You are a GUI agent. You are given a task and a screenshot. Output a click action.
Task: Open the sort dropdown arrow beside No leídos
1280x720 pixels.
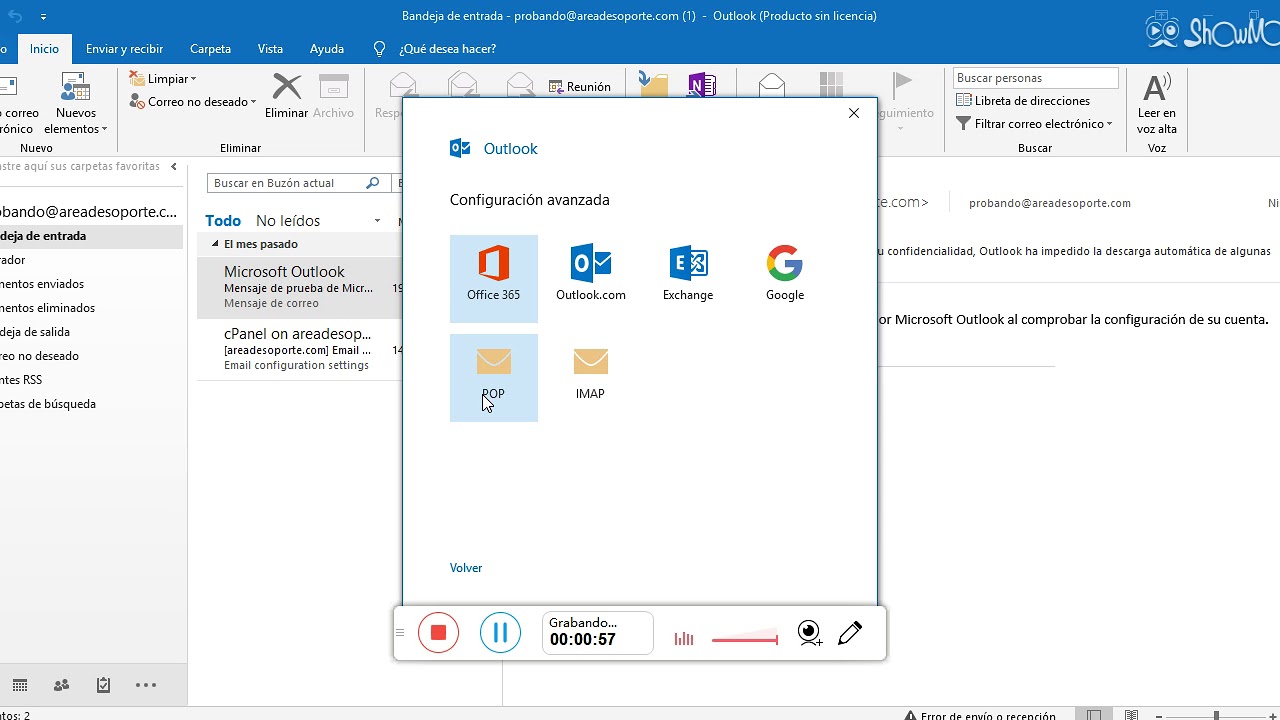point(377,221)
